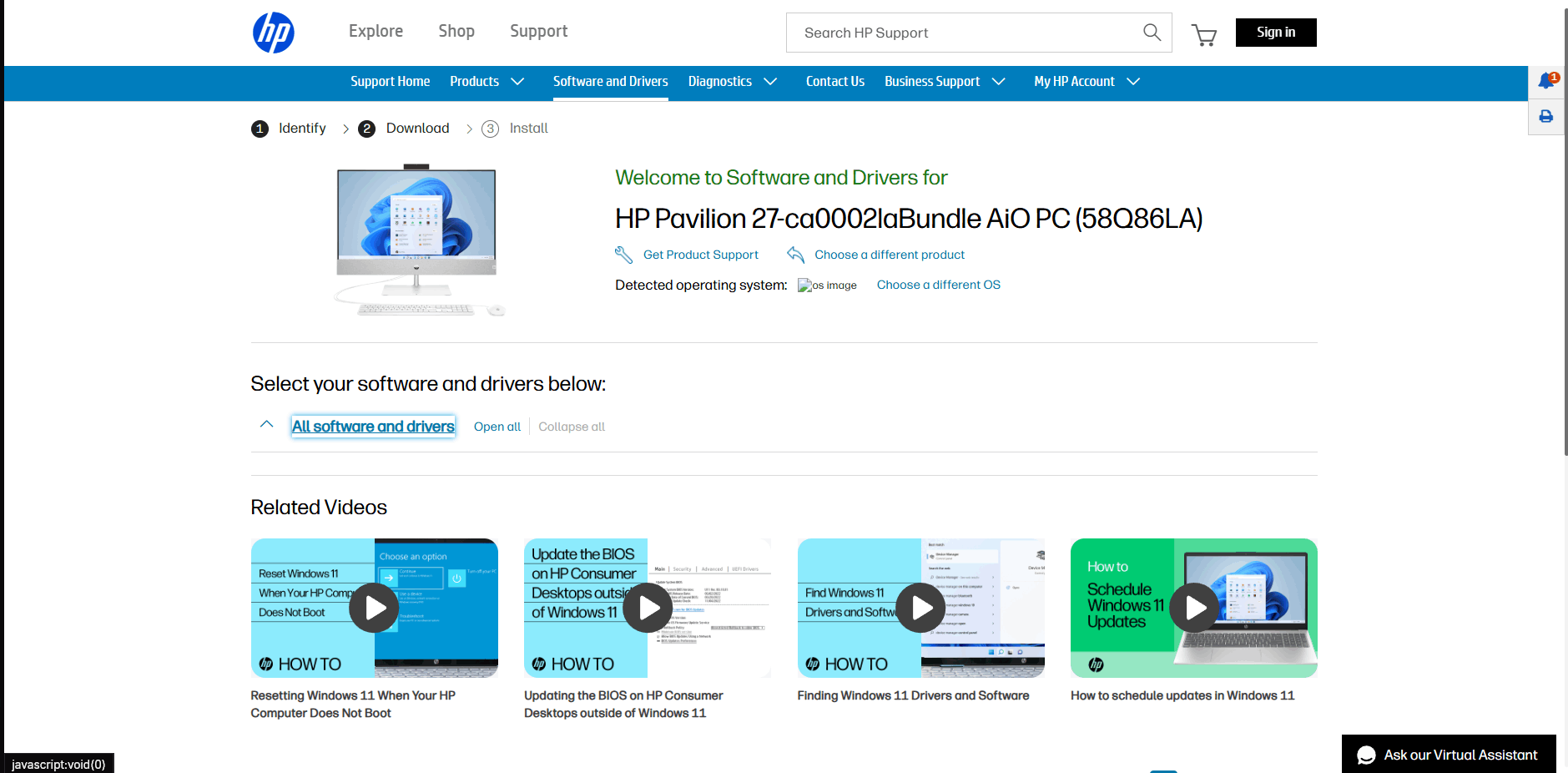The image size is (1568, 773).
Task: Click the Sign in button
Action: coord(1276,33)
